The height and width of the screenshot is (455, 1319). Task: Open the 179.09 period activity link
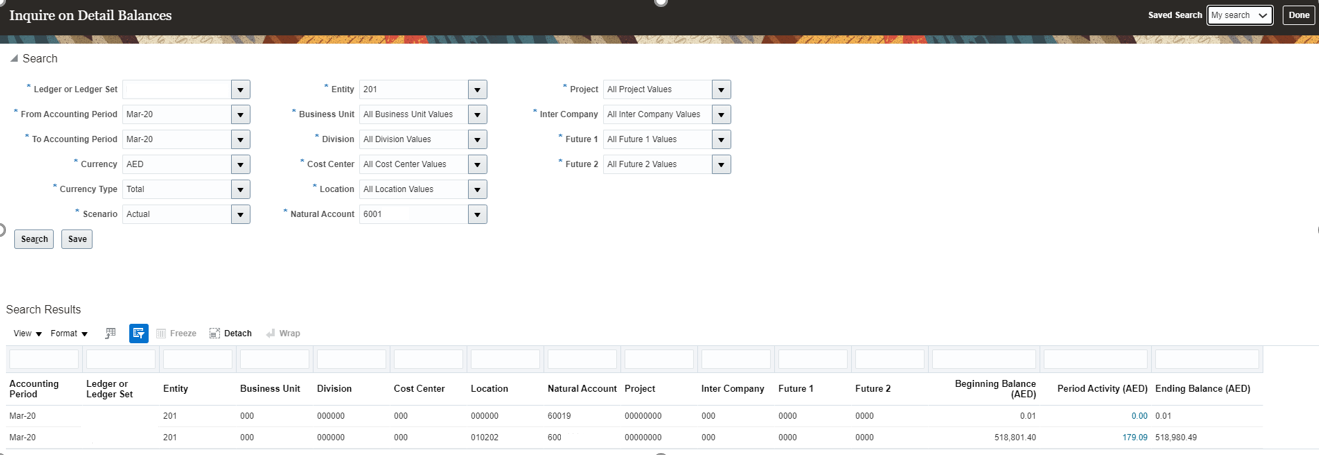click(x=1135, y=437)
